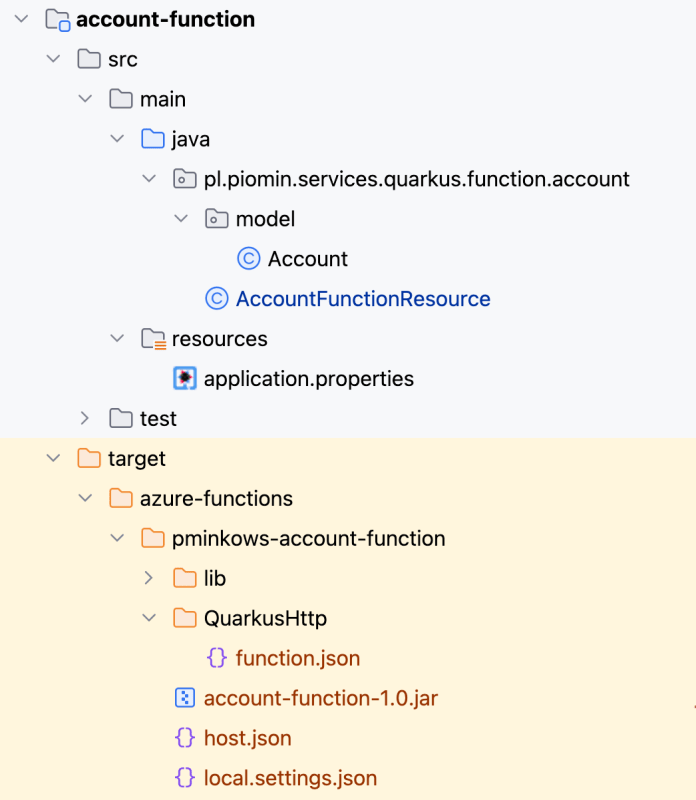This screenshot has width=696, height=800.
Task: Click the local.settings.json braces icon
Action: 185,778
